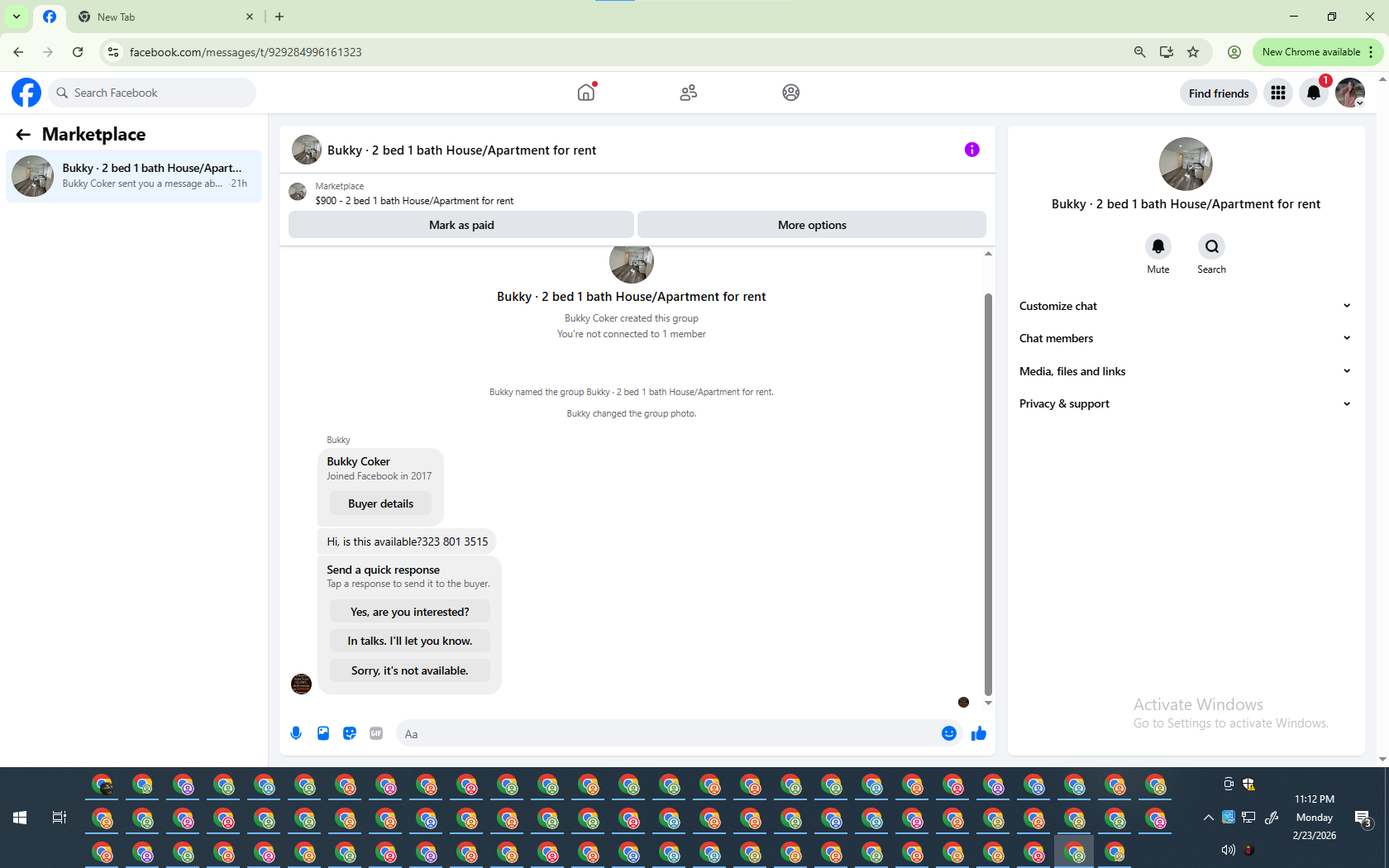Click the group photo in chat header
Image resolution: width=1389 pixels, height=868 pixels.
point(307,150)
